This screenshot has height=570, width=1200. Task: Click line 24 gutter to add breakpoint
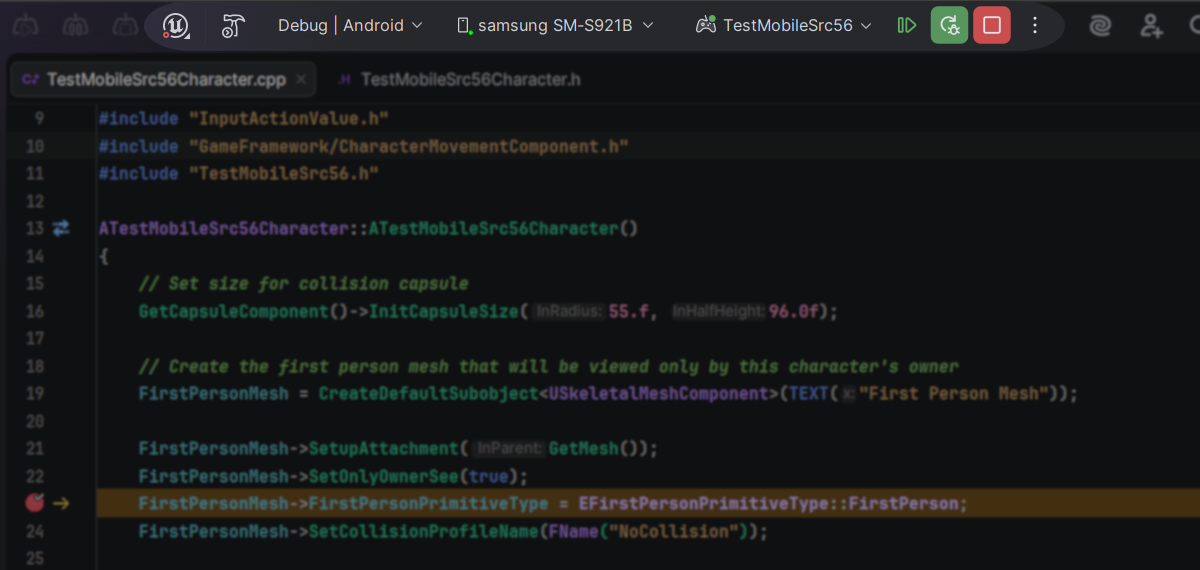pyautogui.click(x=35, y=531)
